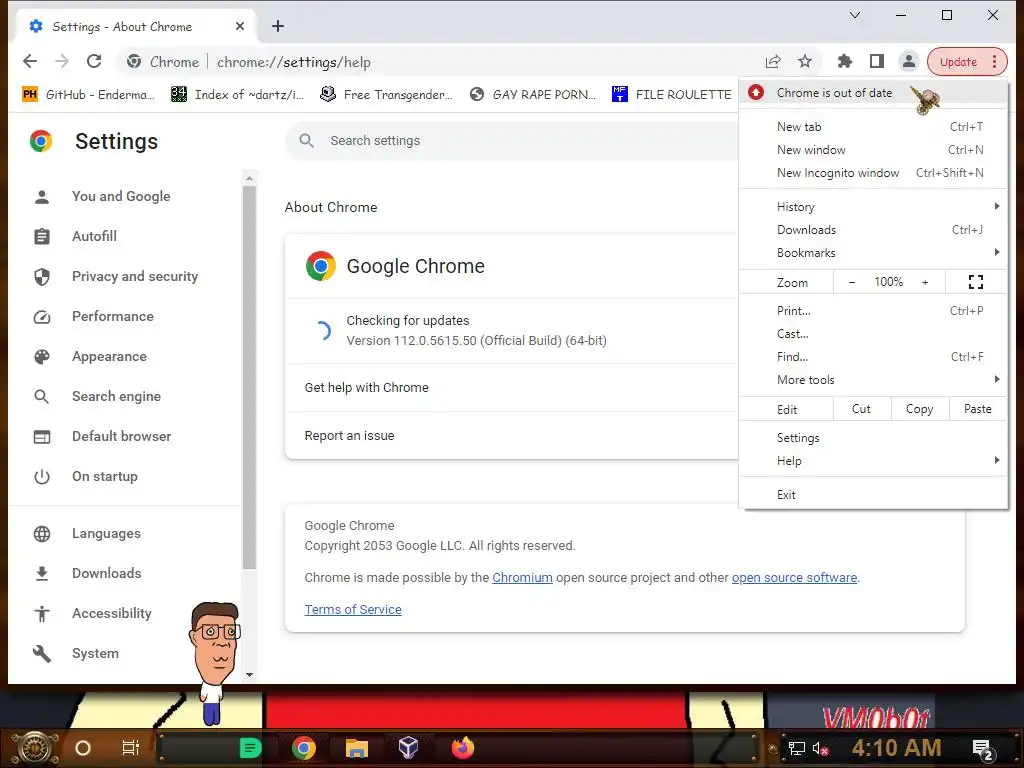Open Downloads from the Chrome menu
Viewport: 1024px width, 768px height.
pyautogui.click(x=874, y=229)
